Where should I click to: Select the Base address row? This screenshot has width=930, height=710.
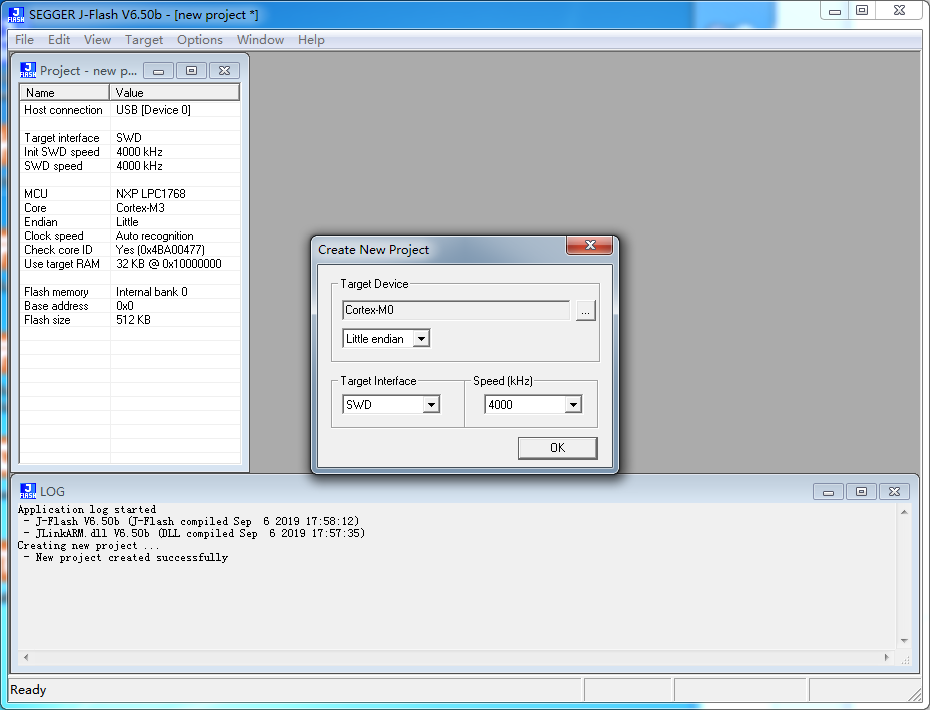130,305
